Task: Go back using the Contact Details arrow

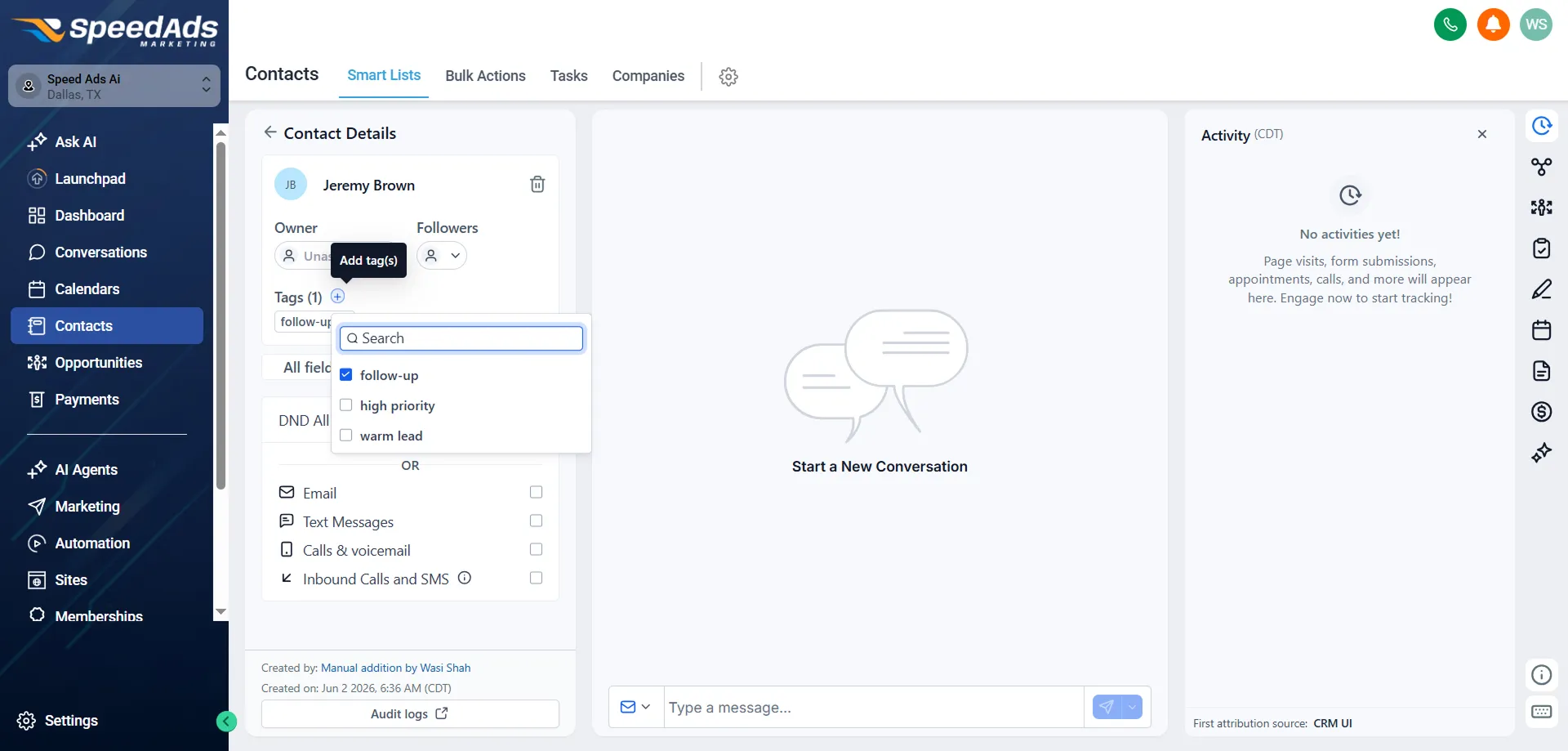Action: pyautogui.click(x=270, y=132)
